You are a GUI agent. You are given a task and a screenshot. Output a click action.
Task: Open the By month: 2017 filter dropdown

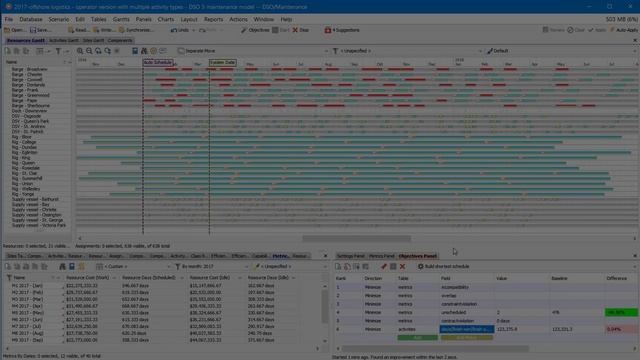click(211, 267)
